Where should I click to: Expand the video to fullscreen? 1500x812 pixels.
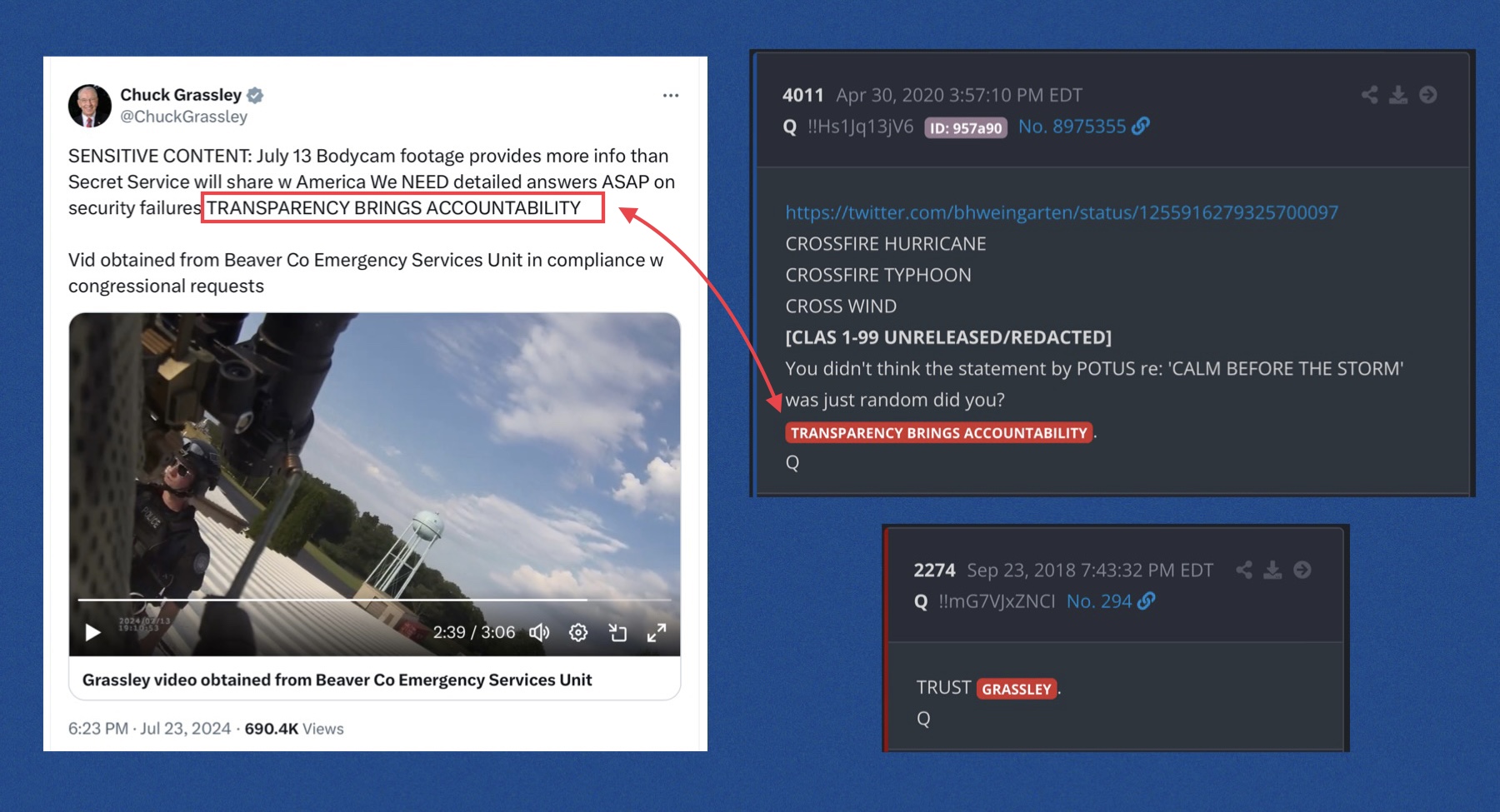click(657, 633)
